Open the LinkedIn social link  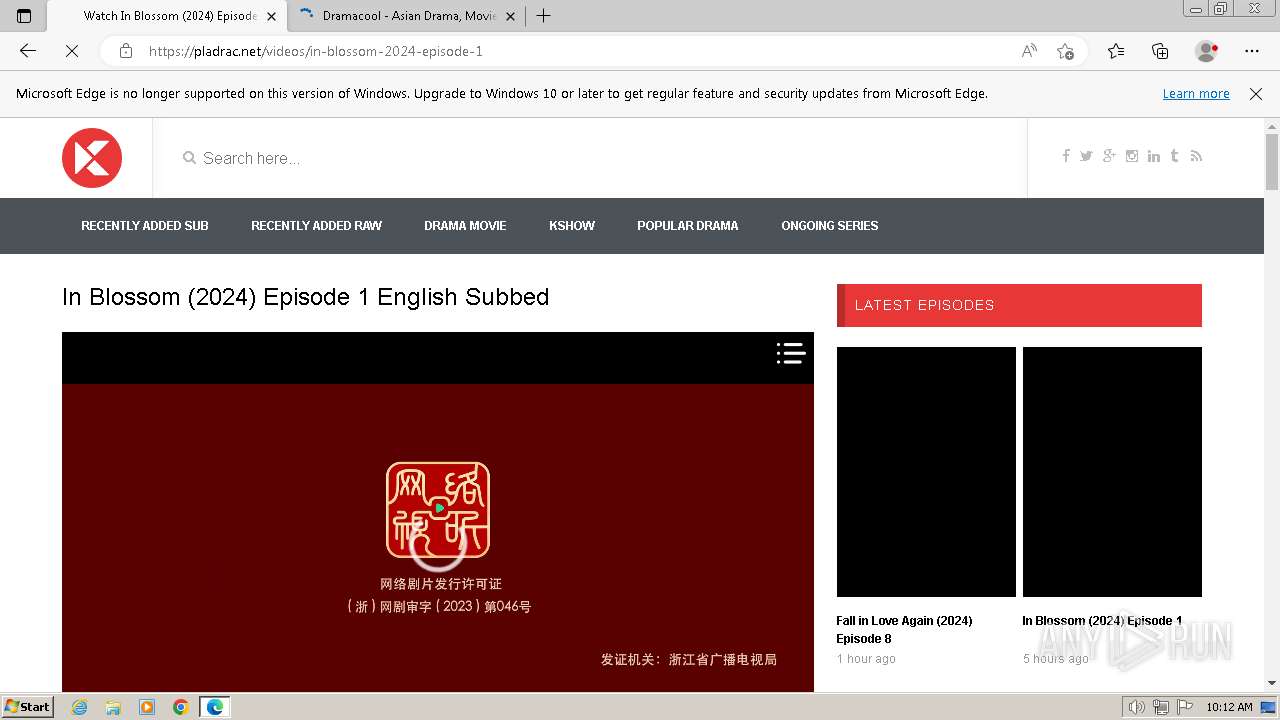pyautogui.click(x=1154, y=156)
